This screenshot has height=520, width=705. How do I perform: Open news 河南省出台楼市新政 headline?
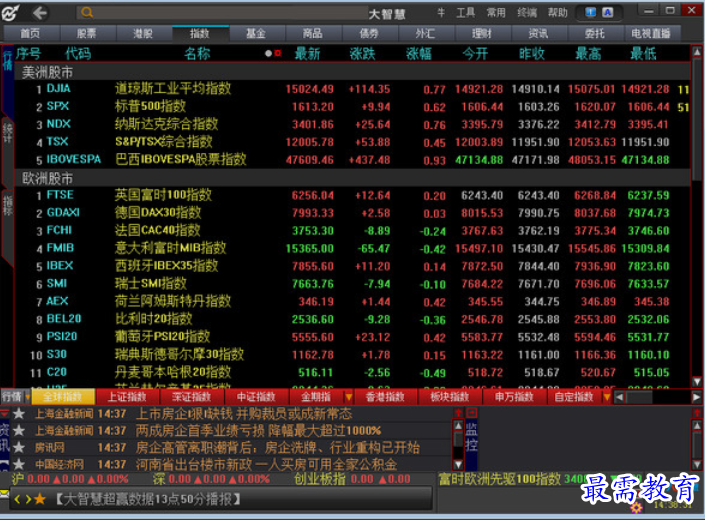[267, 464]
